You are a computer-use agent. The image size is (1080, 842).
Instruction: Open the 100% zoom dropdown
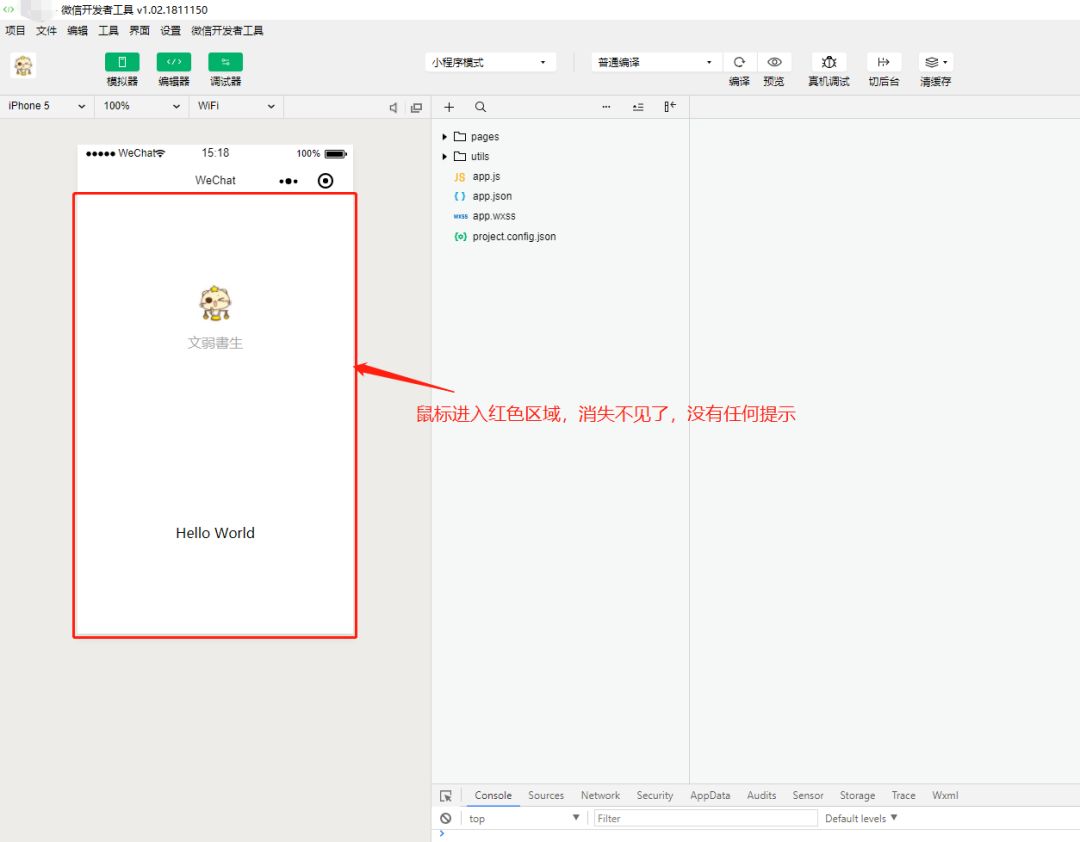click(141, 106)
